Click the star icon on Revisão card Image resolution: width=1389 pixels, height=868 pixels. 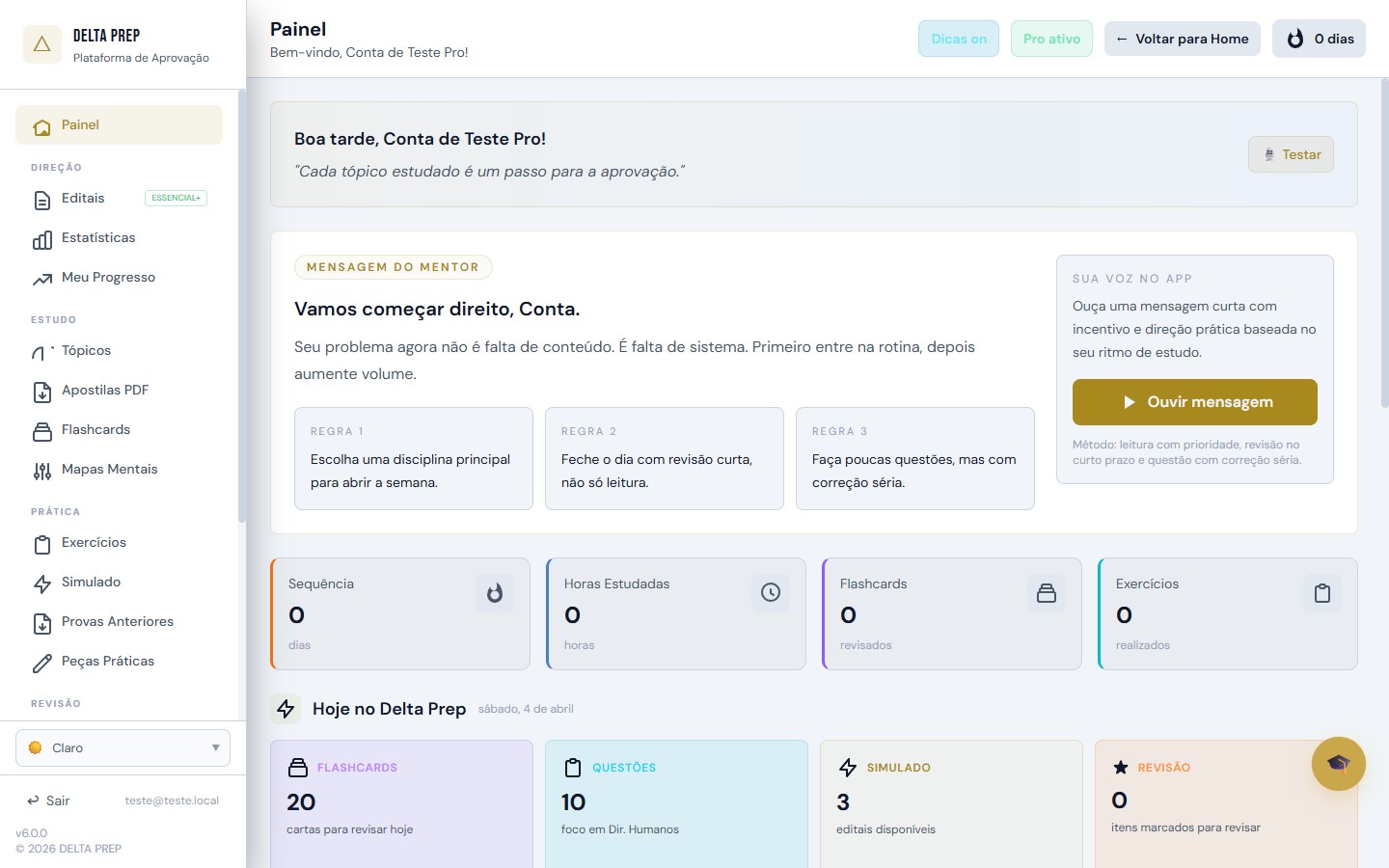pyautogui.click(x=1120, y=768)
